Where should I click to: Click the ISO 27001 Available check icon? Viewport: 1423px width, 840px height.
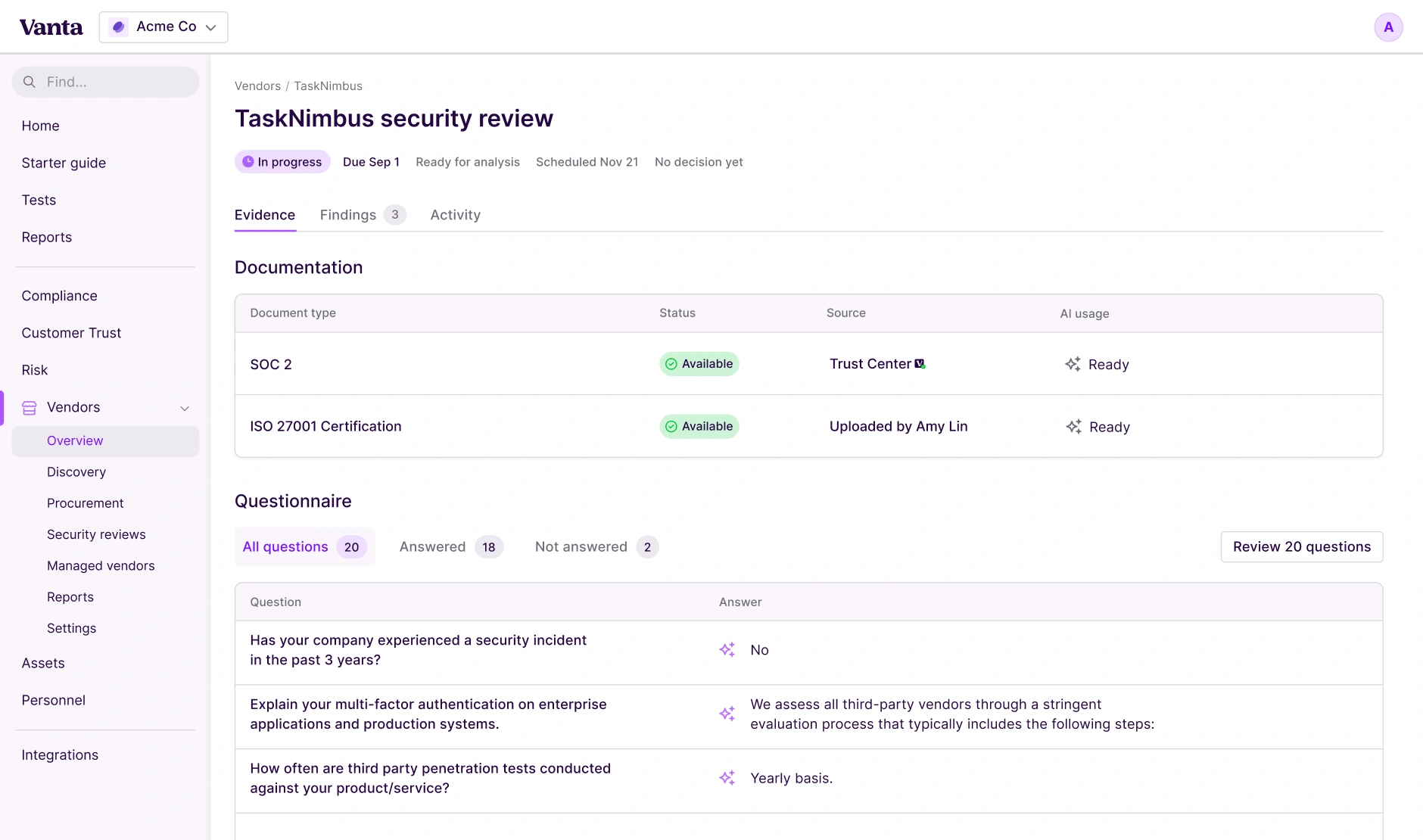(x=671, y=427)
